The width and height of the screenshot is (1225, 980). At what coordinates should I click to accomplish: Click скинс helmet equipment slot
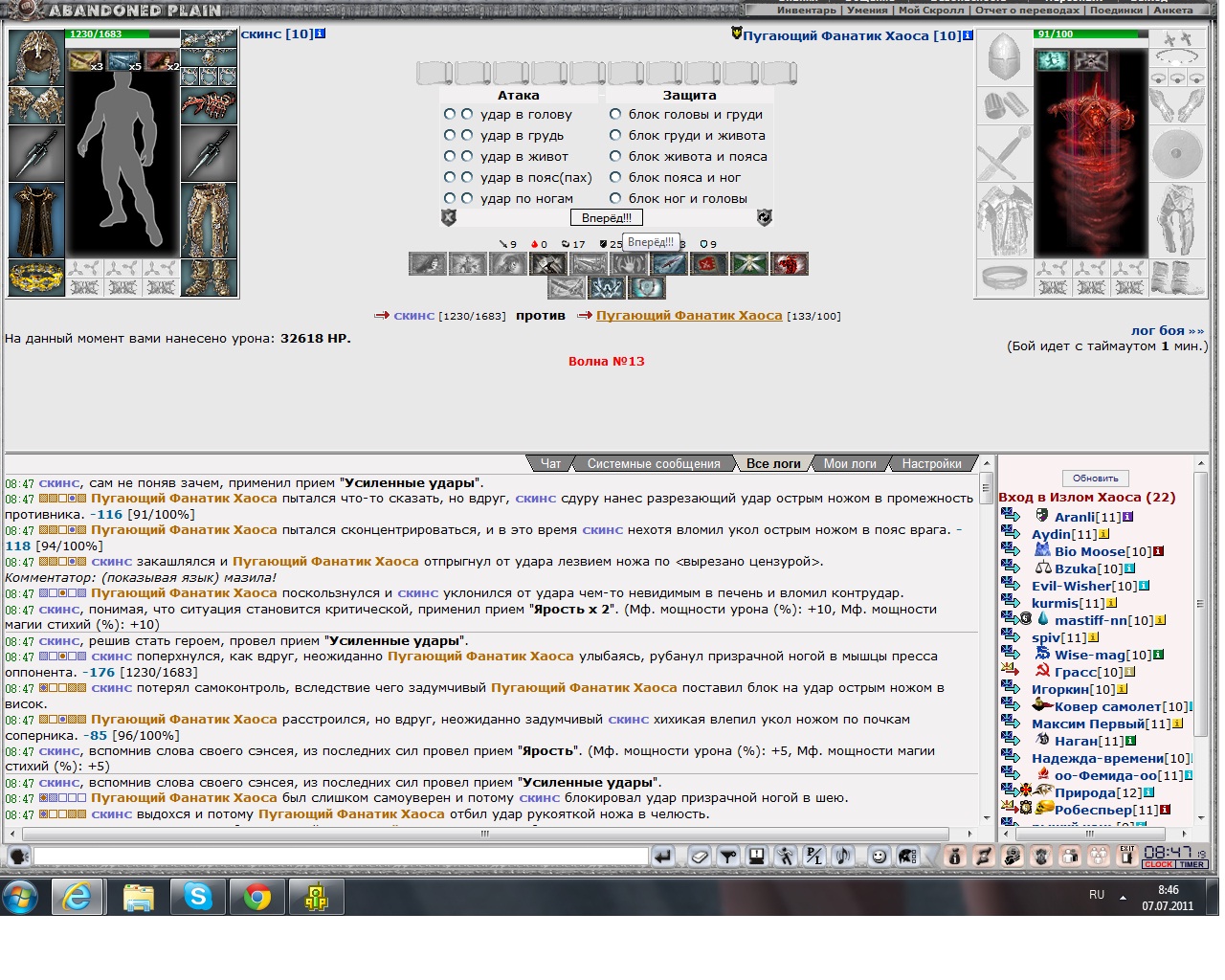point(36,57)
